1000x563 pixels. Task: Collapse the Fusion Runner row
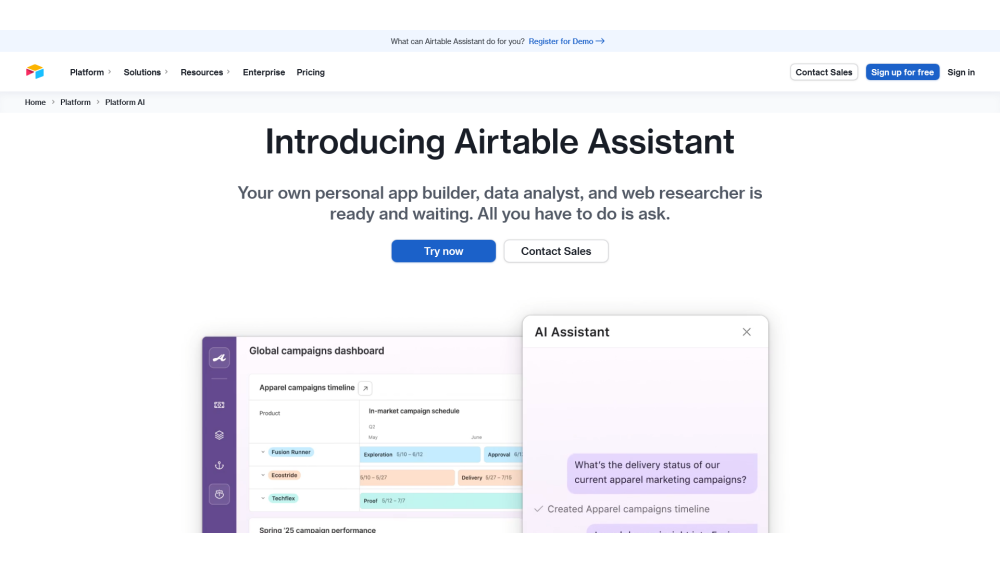click(263, 452)
